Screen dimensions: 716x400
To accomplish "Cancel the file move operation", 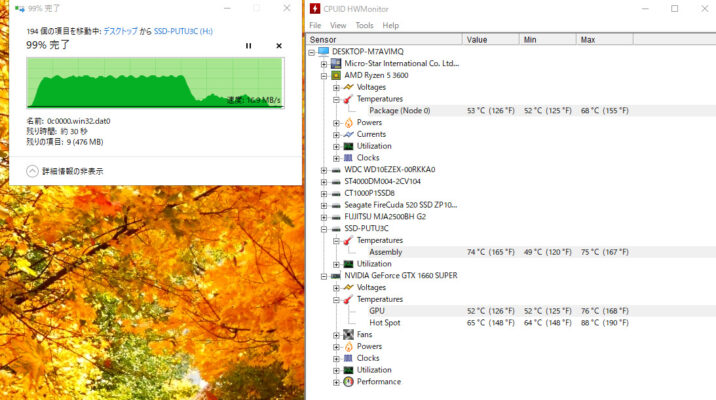I will tap(279, 46).
